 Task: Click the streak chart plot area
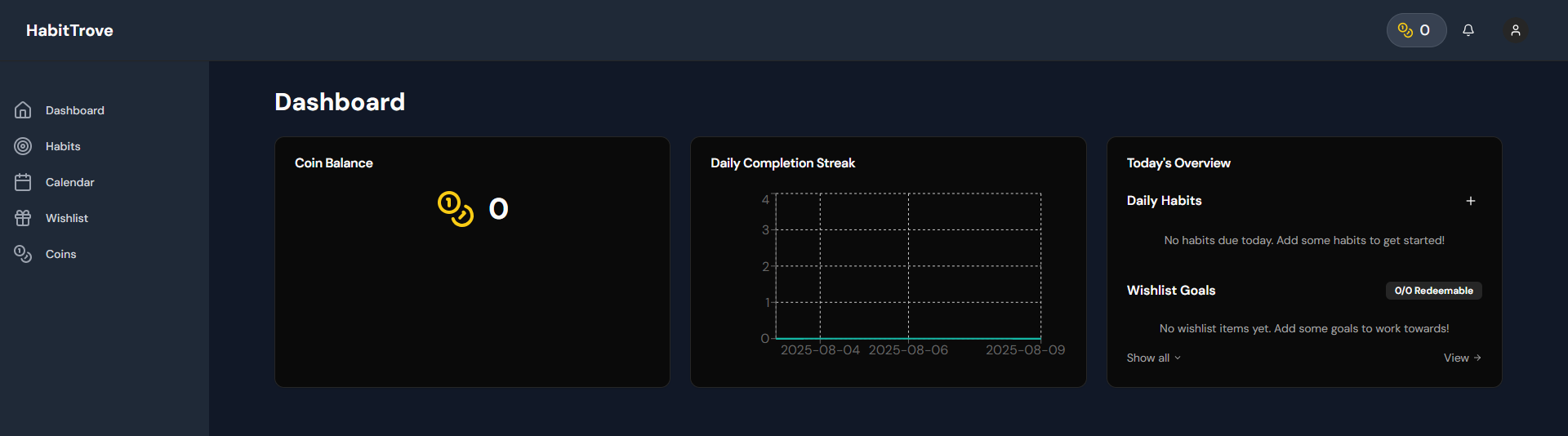click(908, 266)
